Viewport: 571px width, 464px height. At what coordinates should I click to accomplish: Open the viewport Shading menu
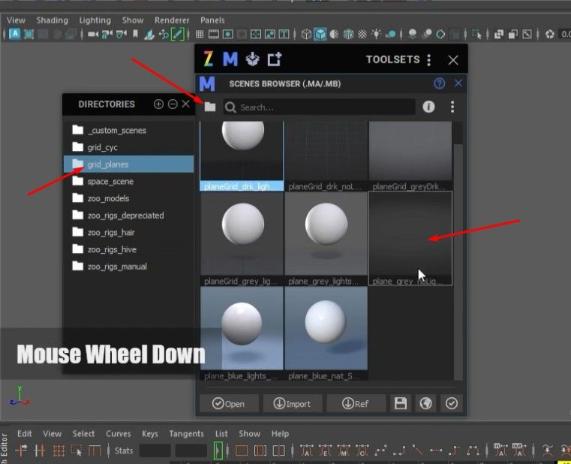point(52,20)
